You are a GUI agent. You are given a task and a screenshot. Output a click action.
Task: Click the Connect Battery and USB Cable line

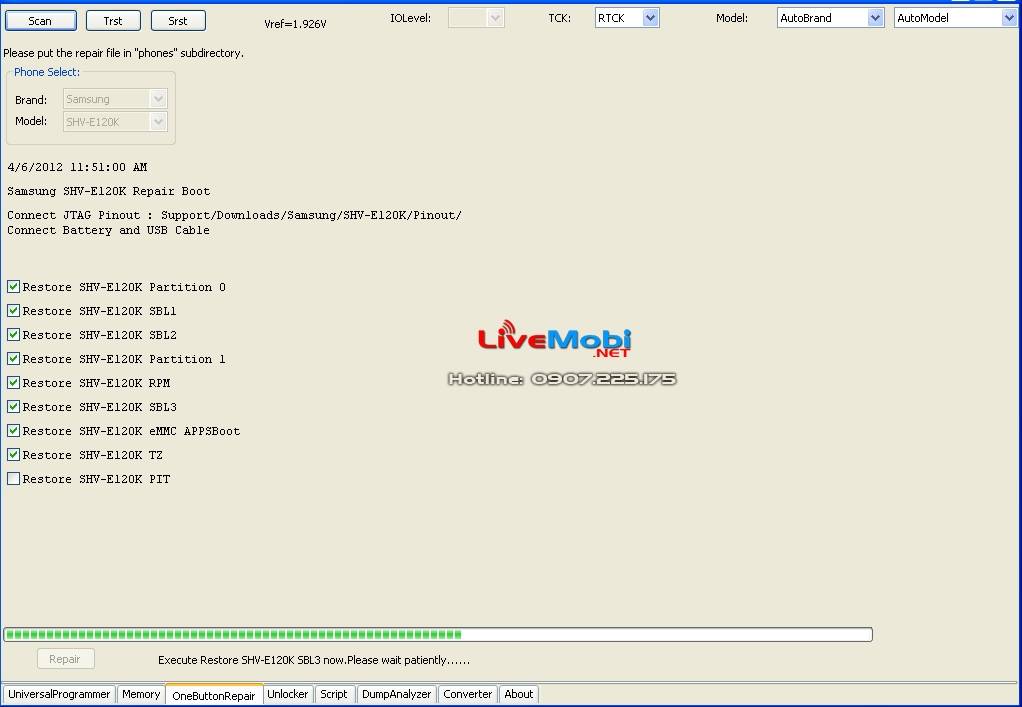coord(109,231)
